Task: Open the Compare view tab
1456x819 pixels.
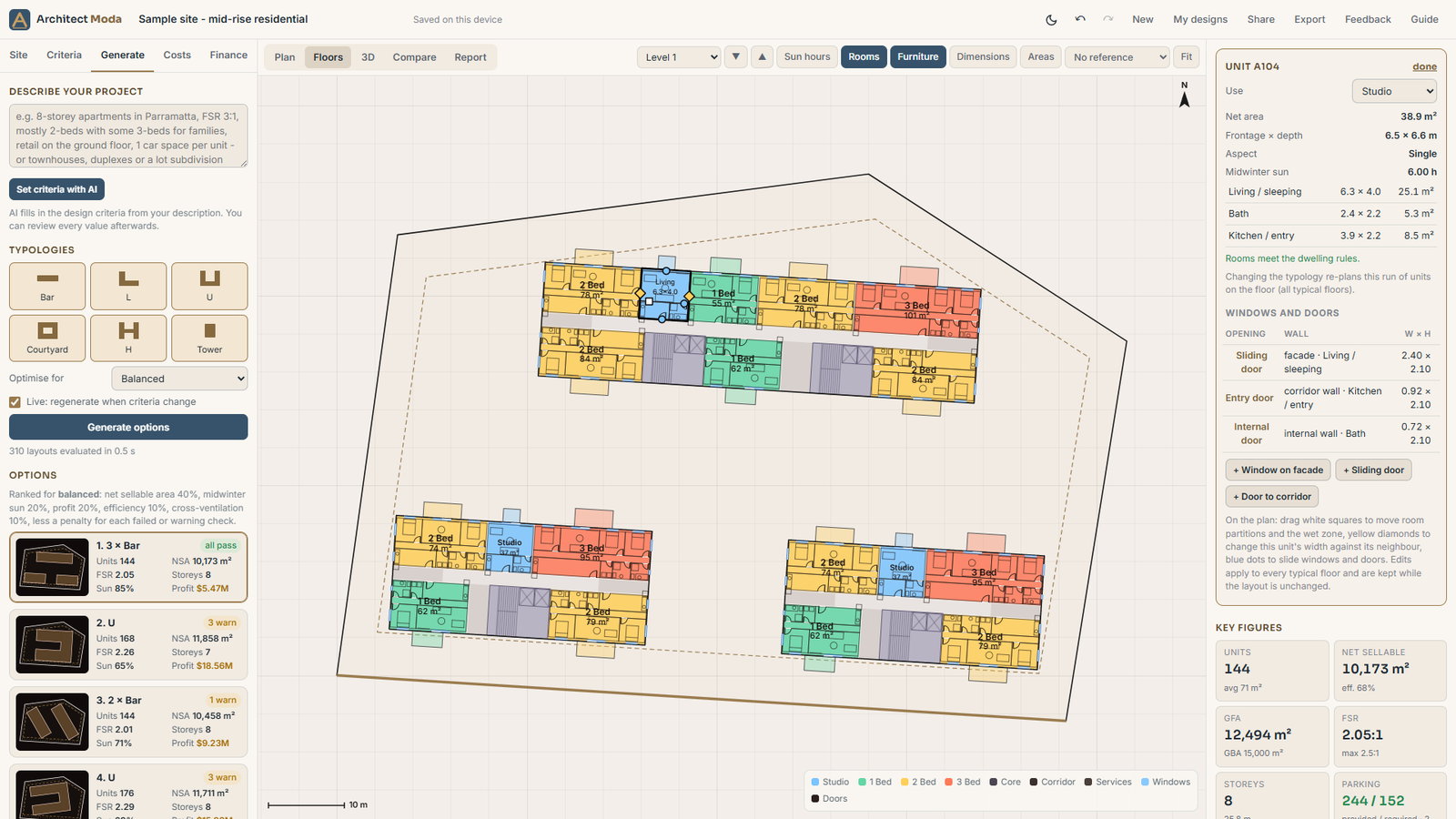Action: (414, 56)
